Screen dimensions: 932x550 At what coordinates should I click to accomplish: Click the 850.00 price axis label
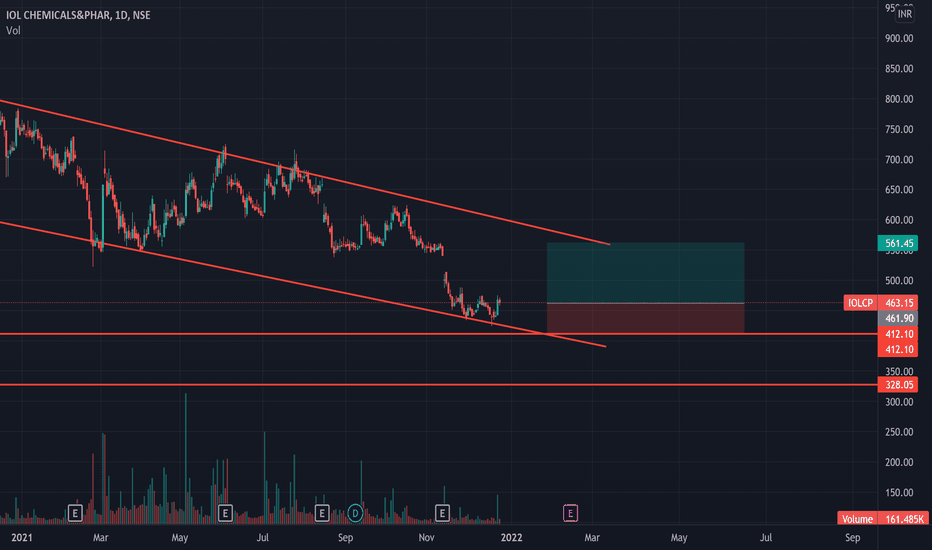point(899,69)
